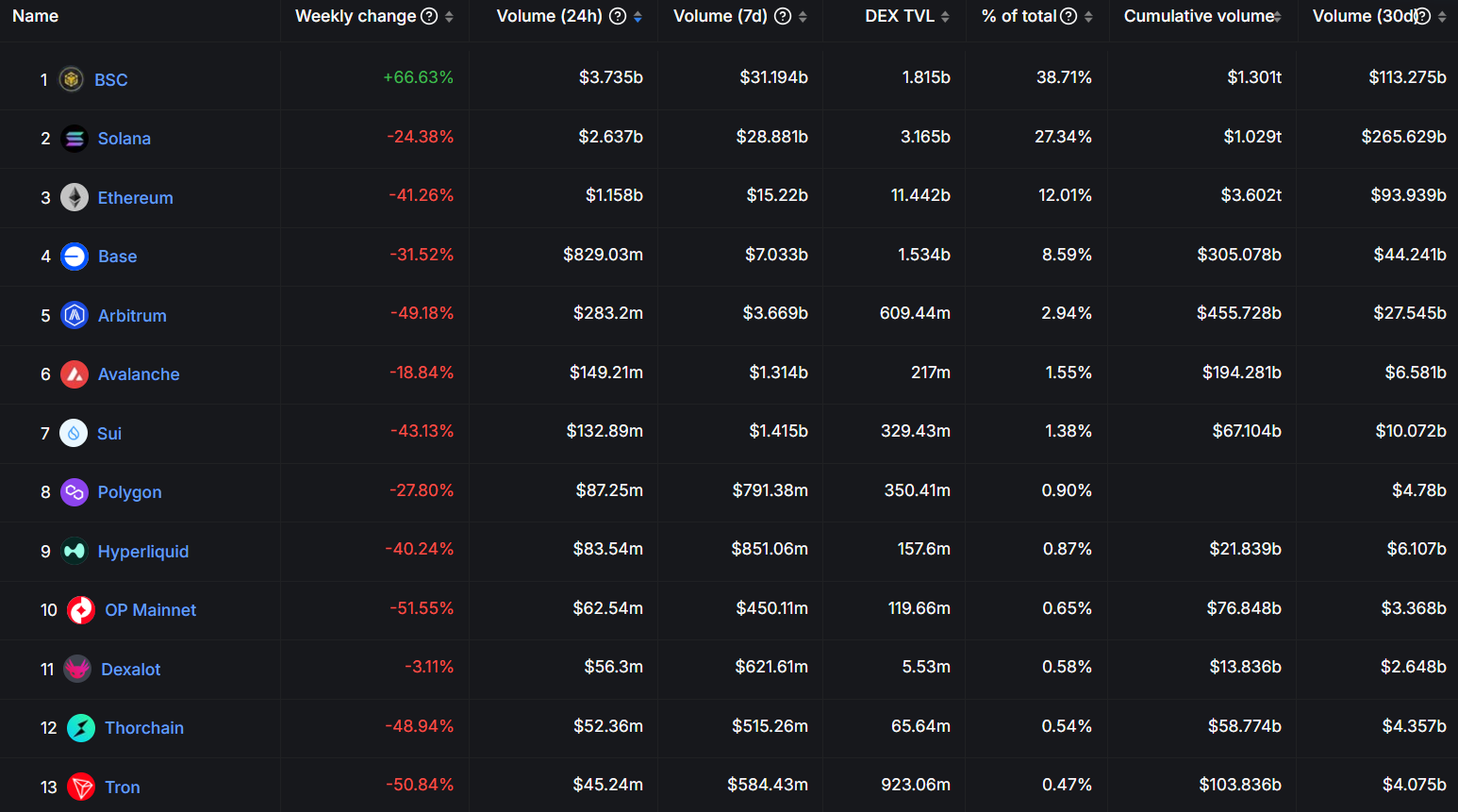Screen dimensions: 1458x812
Task: Click the Name column header
Action: (x=36, y=16)
